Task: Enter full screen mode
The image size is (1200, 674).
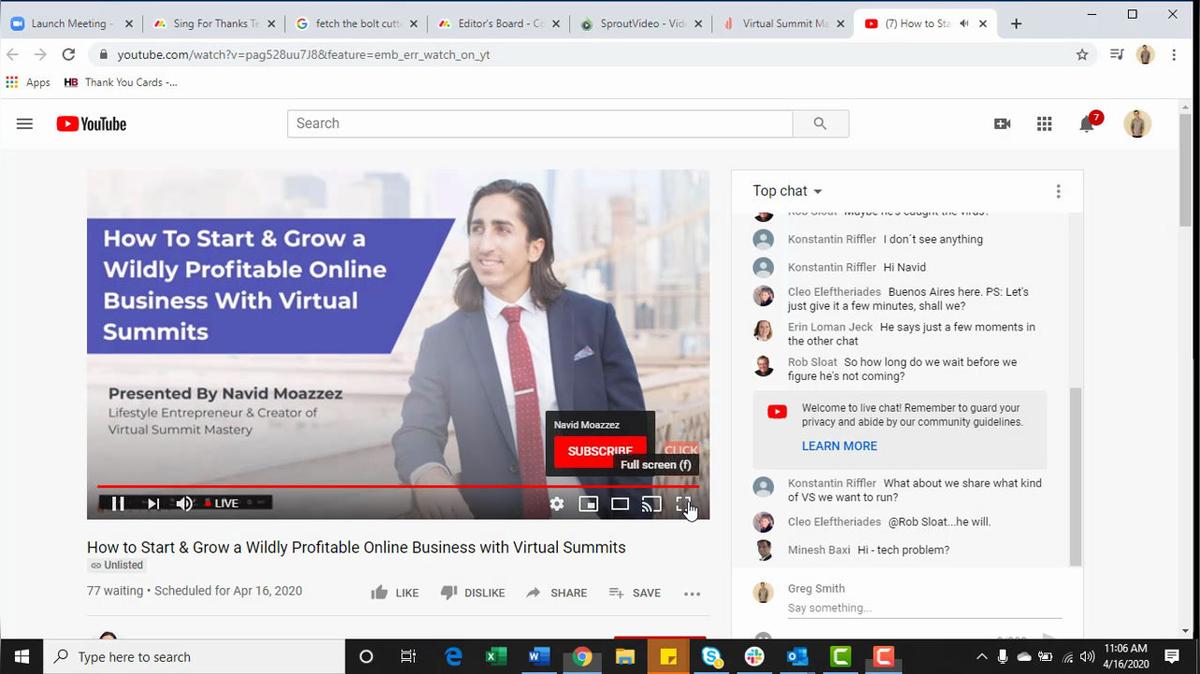Action: [684, 504]
